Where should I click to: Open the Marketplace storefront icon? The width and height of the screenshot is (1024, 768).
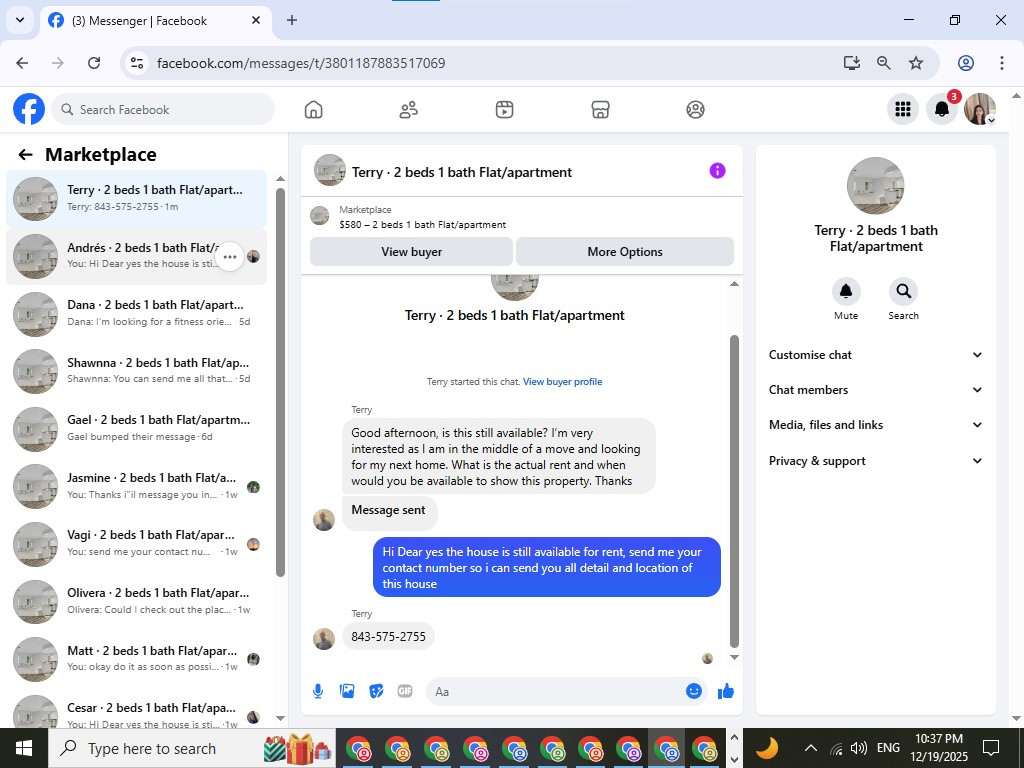[600, 110]
